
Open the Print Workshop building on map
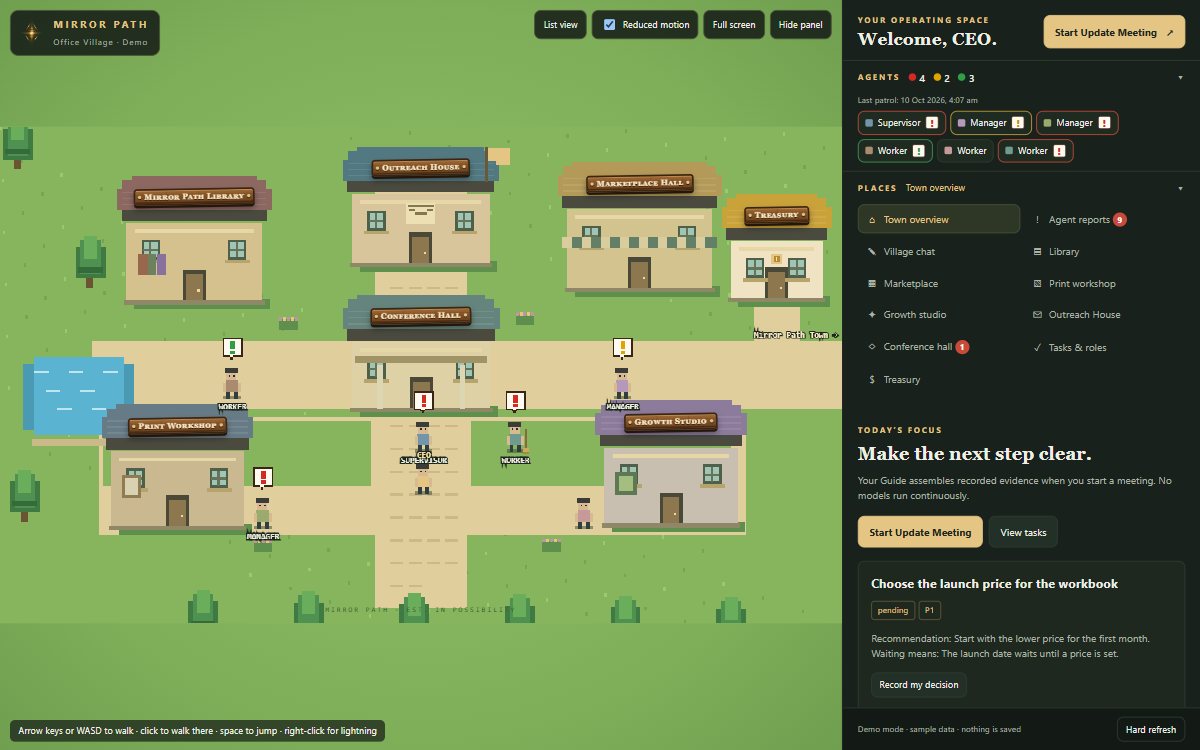pos(178,466)
